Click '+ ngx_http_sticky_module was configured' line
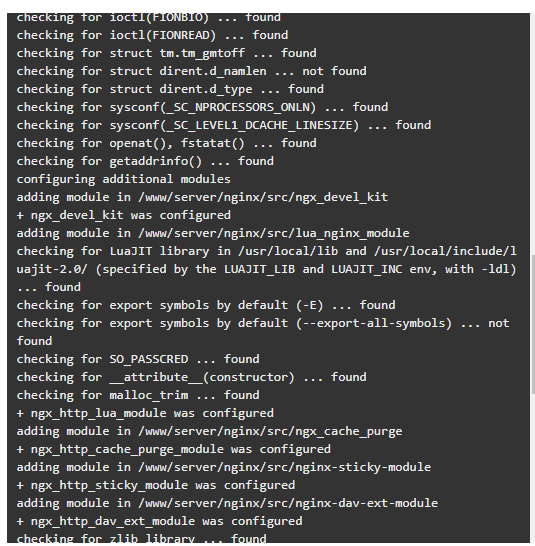Viewport: 535px width, 546px height. click(156, 485)
